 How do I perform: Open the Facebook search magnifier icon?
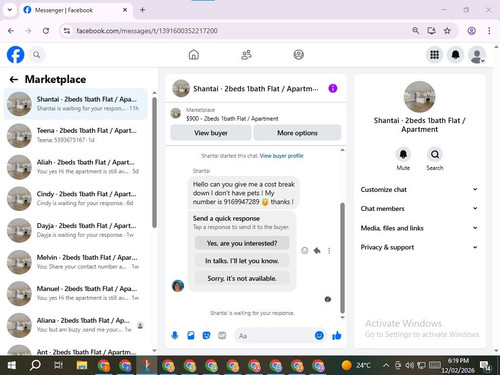pyautogui.click(x=37, y=55)
